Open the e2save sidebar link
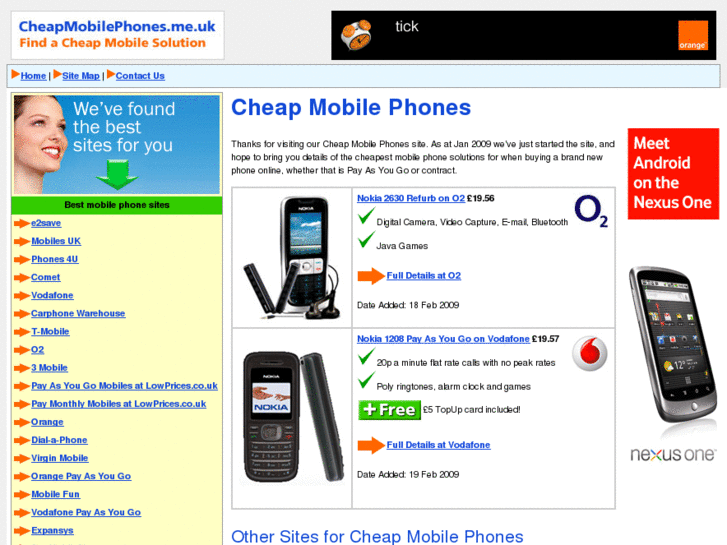727x545 pixels. [46, 223]
